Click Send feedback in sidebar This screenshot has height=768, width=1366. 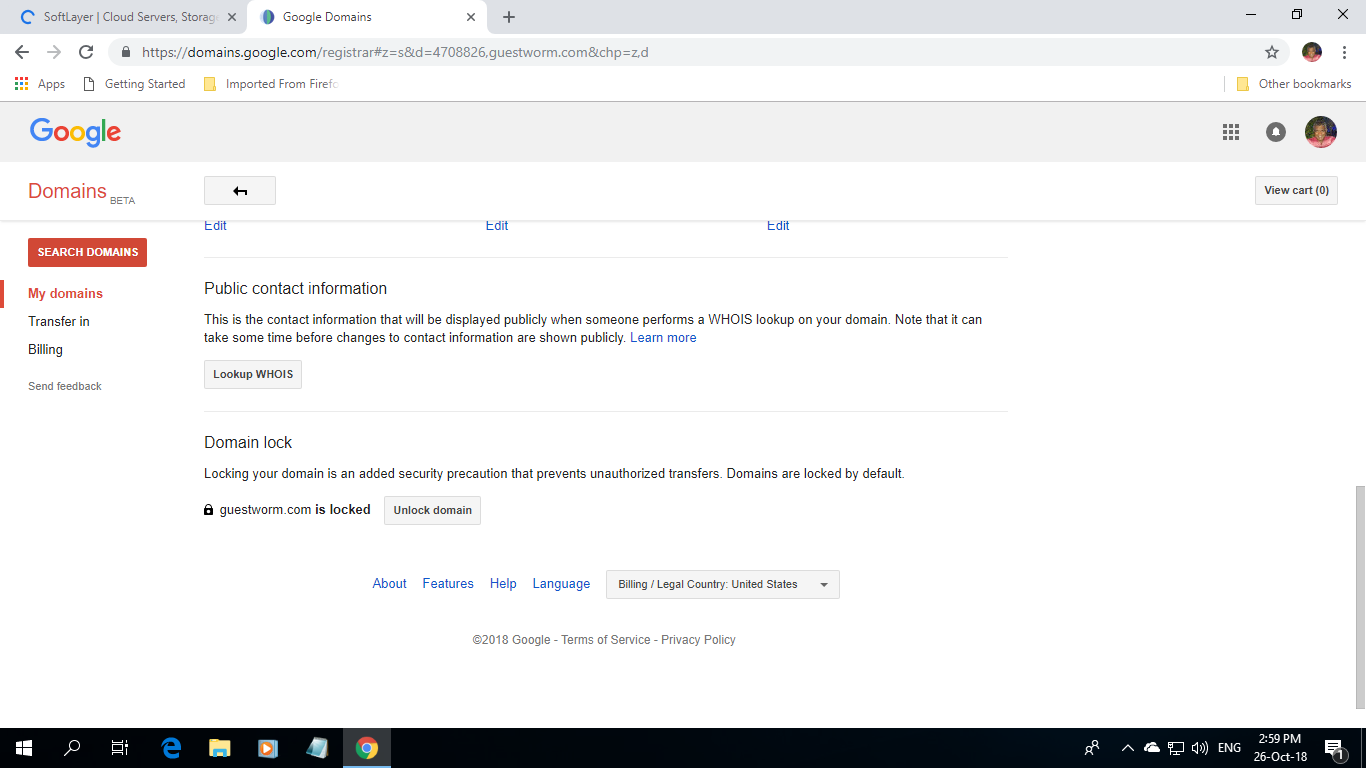click(65, 386)
